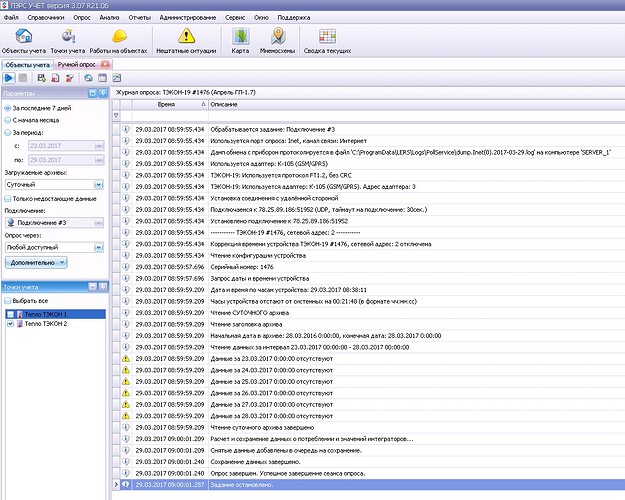
Task: Click the pin icon in Точки учета panel header
Action: (103, 287)
